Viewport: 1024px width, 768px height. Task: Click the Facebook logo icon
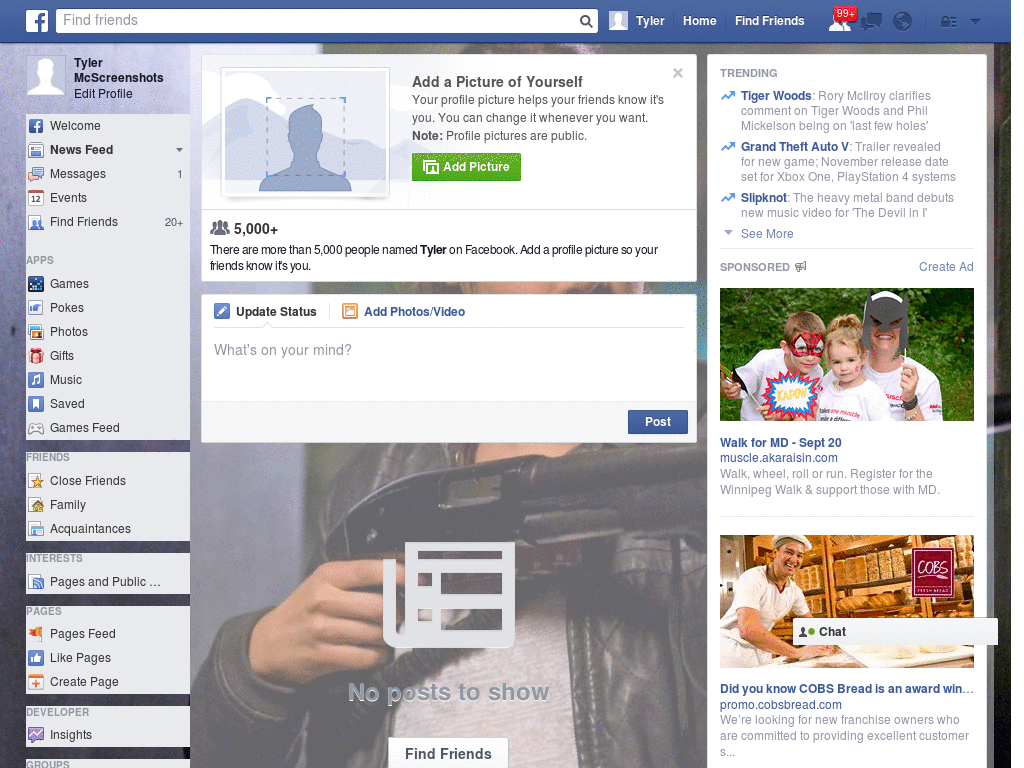37,21
